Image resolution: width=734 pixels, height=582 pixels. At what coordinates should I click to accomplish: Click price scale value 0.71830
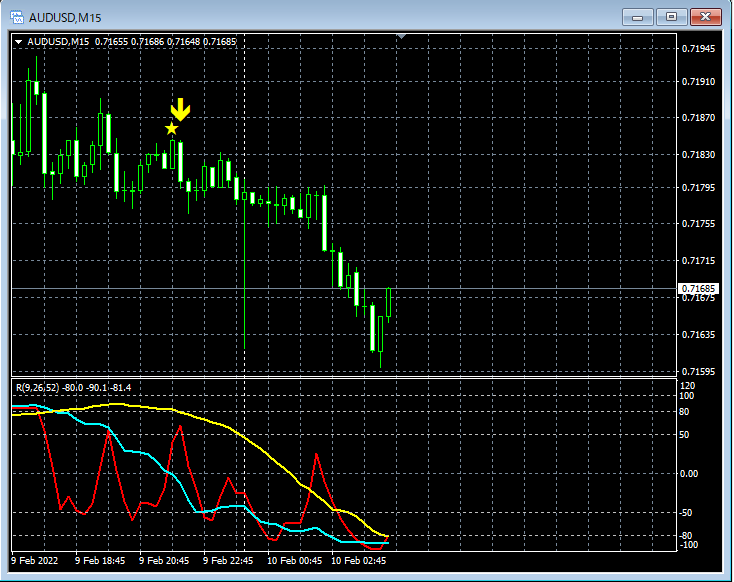click(x=698, y=155)
